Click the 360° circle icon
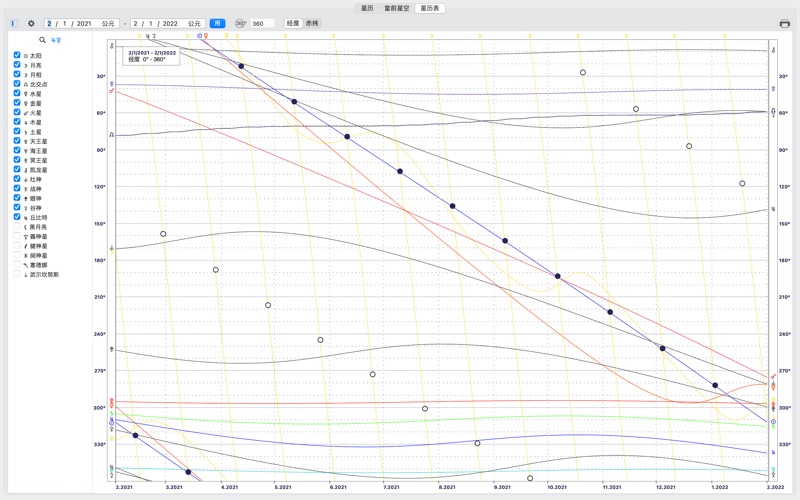Screen dimensions: 800x500 pyautogui.click(x=241, y=23)
